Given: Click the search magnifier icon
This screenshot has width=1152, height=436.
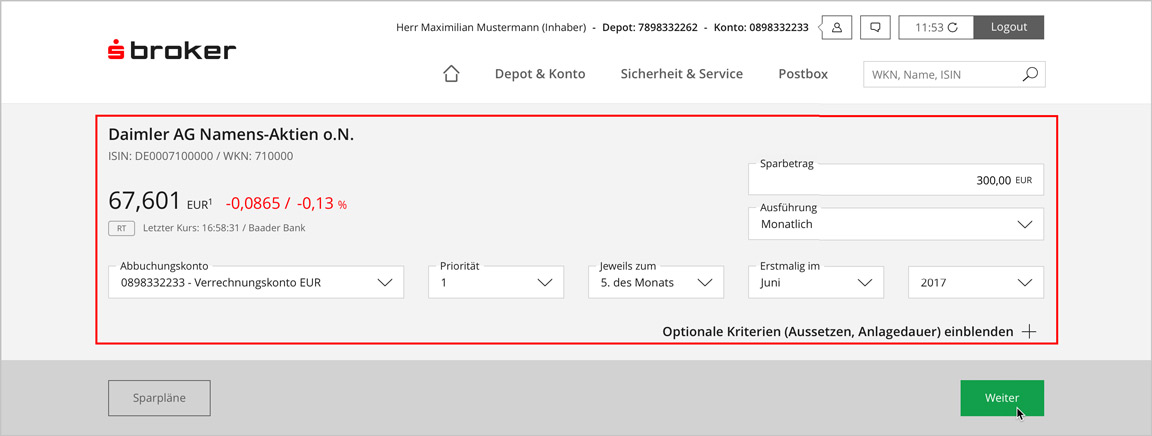Looking at the screenshot, I should tap(1030, 74).
